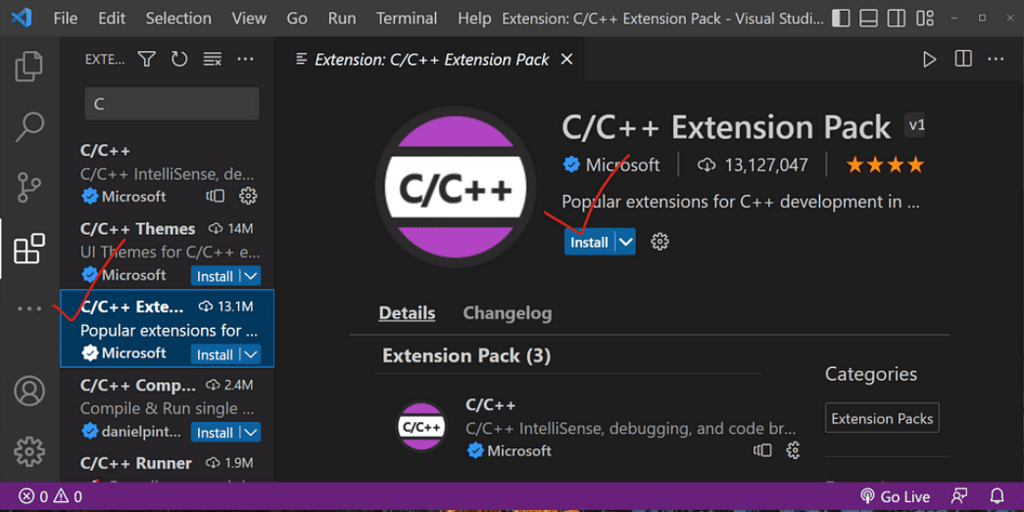Open the Terminal menu
The width and height of the screenshot is (1024, 512).
click(x=407, y=18)
